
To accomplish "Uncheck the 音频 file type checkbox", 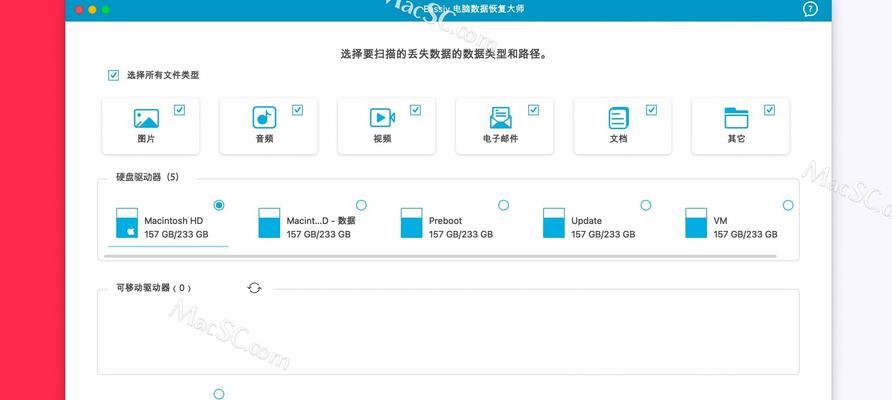I will click(298, 110).
